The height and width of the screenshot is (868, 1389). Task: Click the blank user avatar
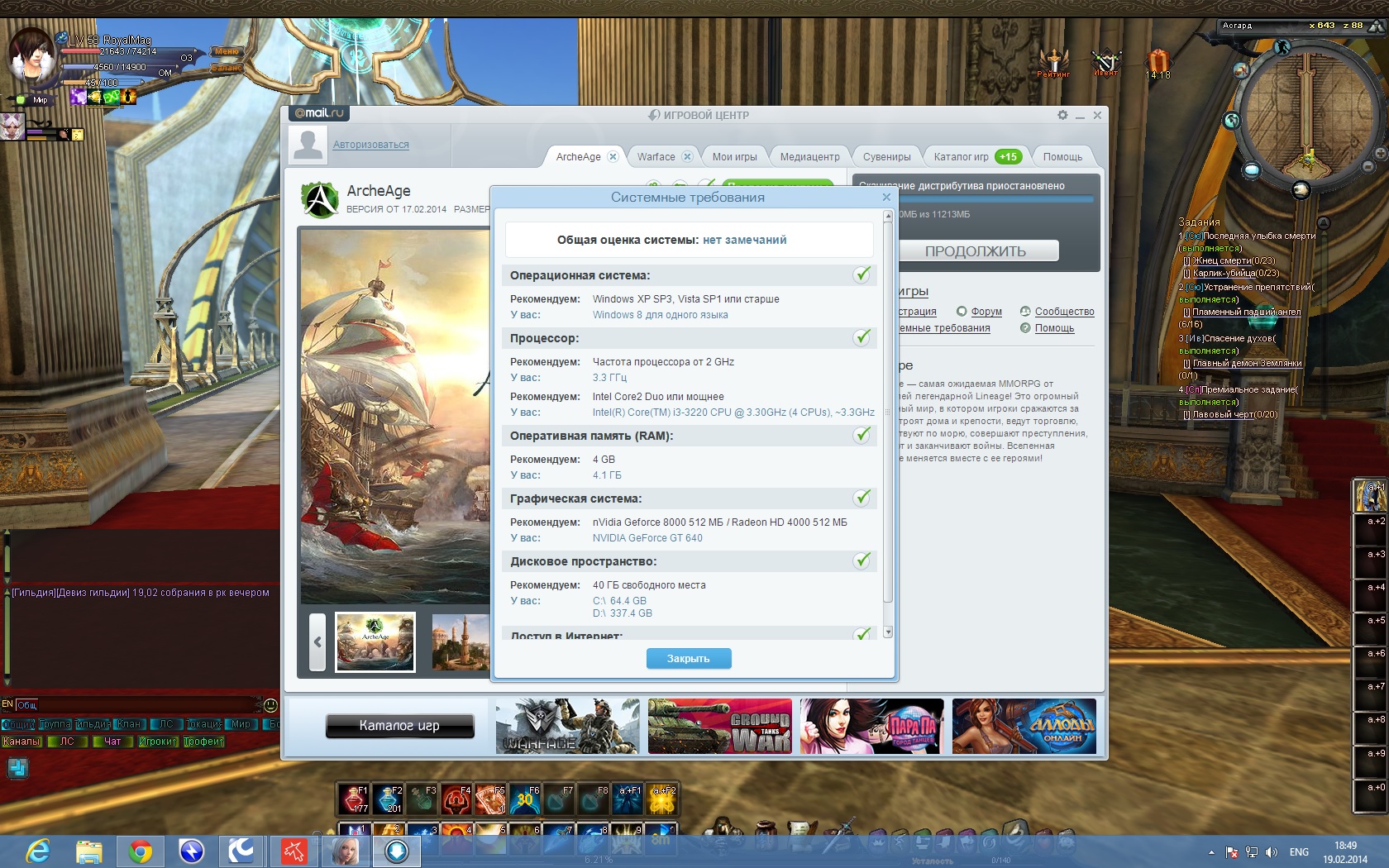pyautogui.click(x=308, y=145)
